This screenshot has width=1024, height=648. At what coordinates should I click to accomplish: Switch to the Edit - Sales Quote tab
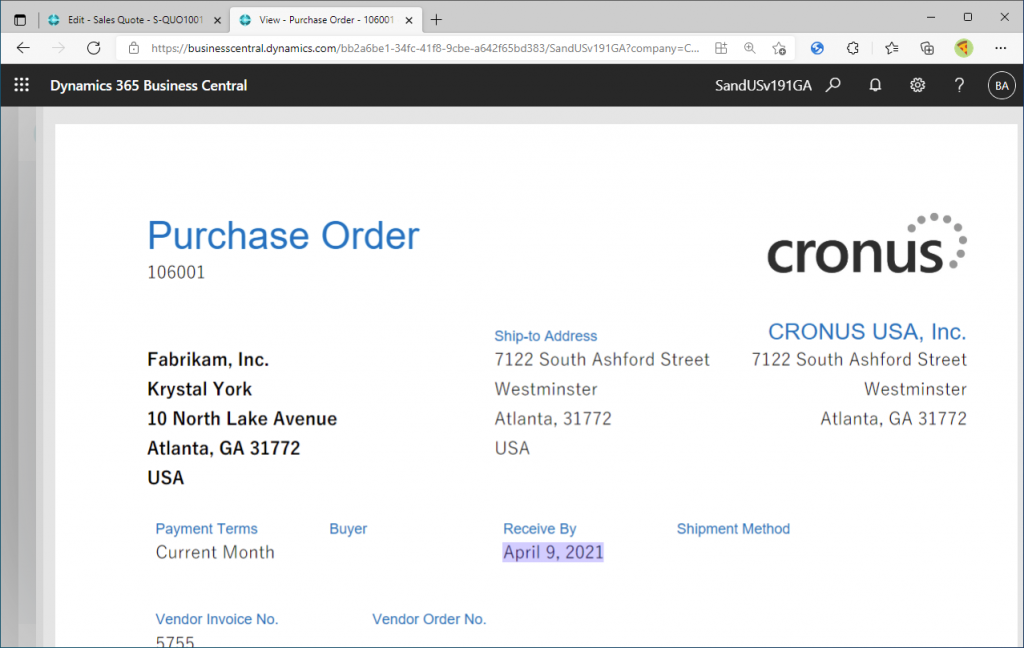pos(128,19)
